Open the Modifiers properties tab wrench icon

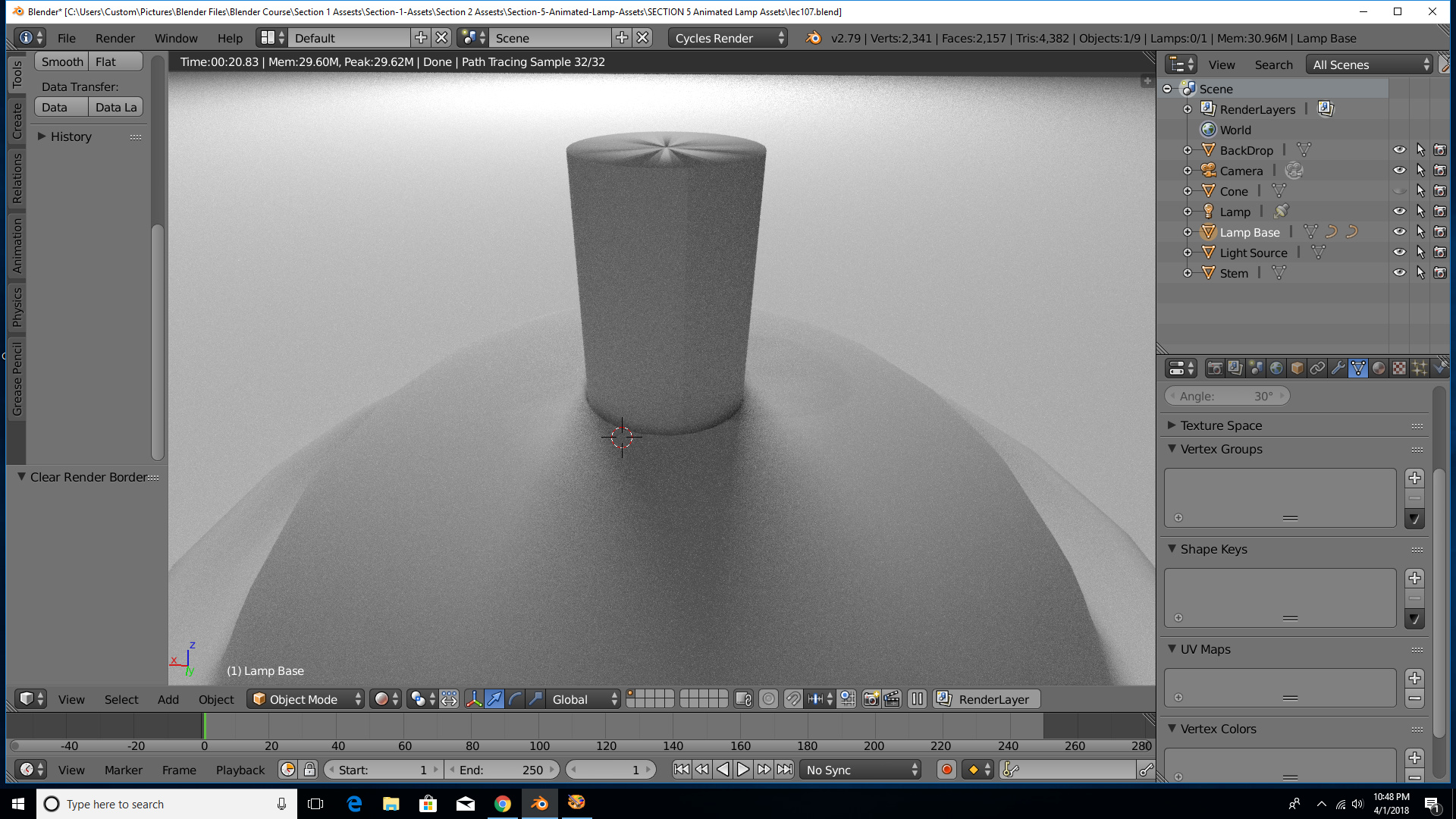pyautogui.click(x=1338, y=369)
